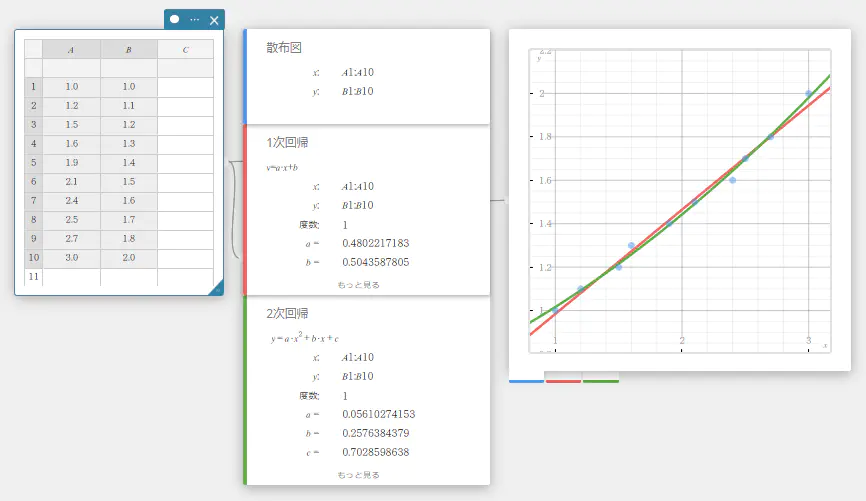Click cell A1 containing 1.0
The height and width of the screenshot is (501, 866).
pos(71,87)
